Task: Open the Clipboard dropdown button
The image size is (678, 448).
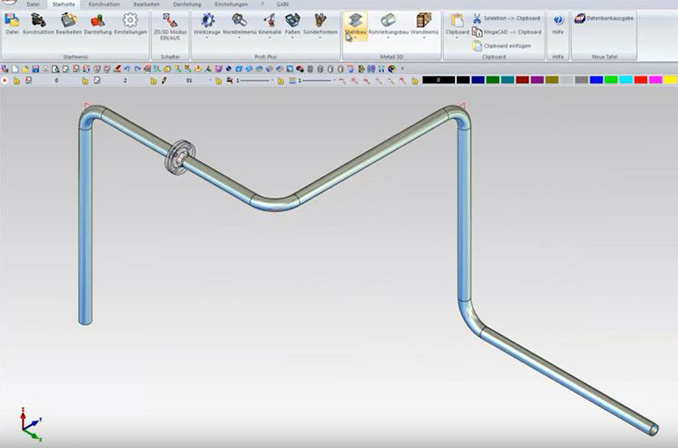Action: point(457,26)
